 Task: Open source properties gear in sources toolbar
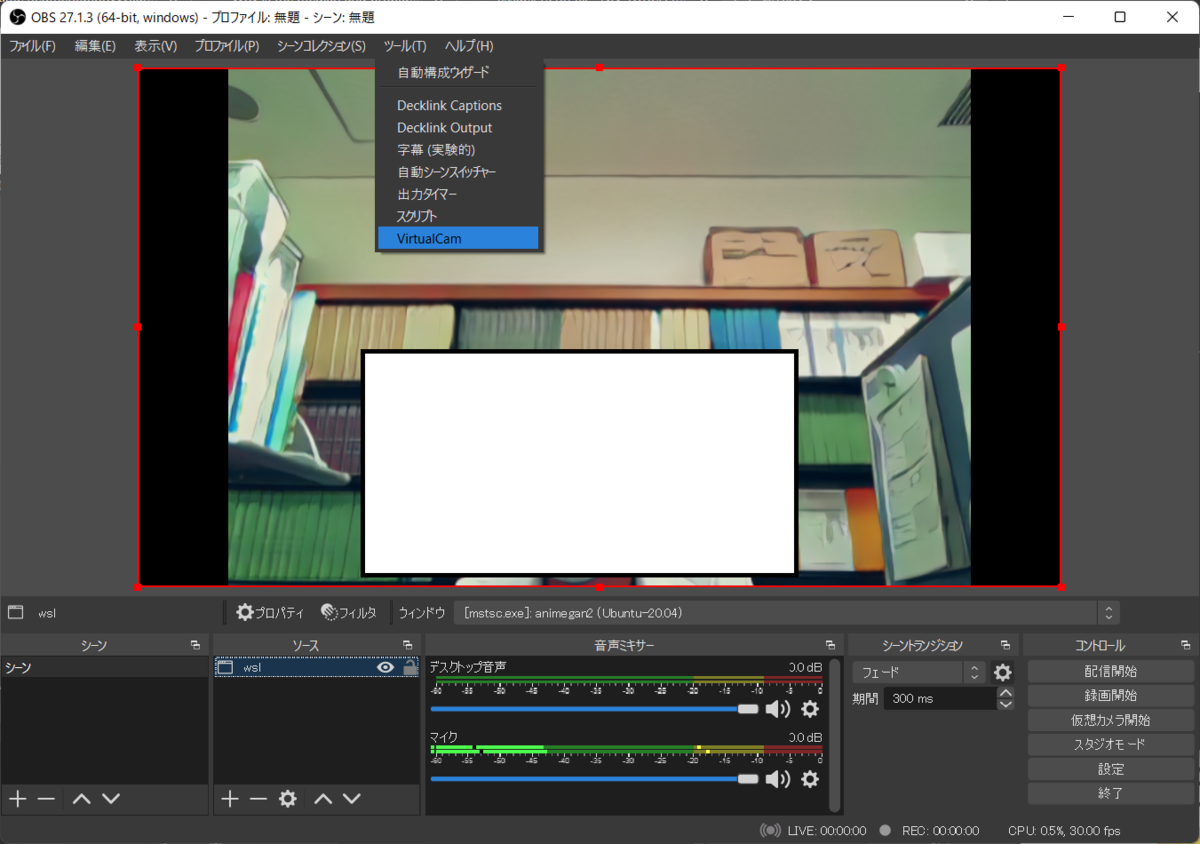point(288,798)
